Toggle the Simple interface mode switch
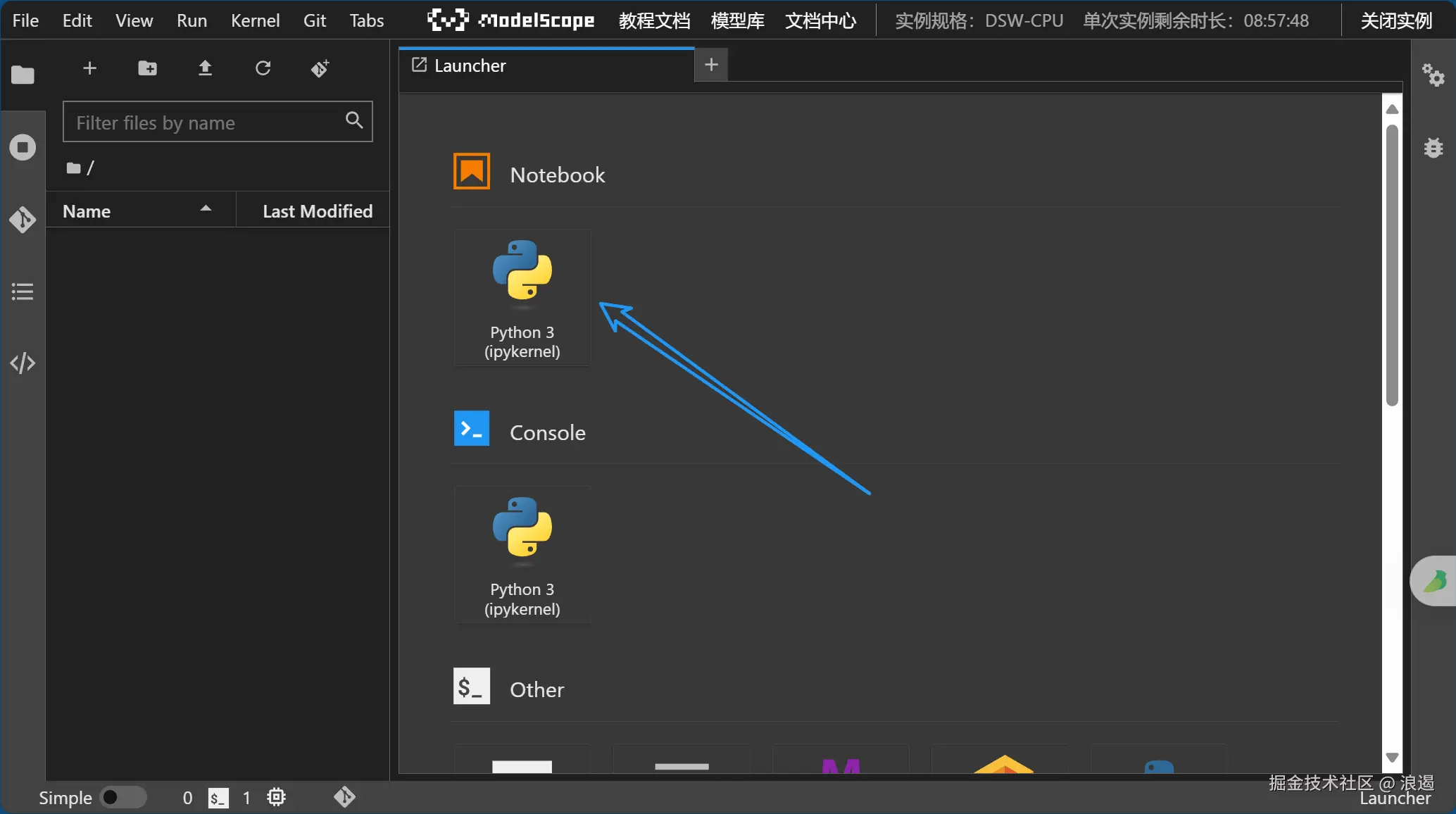This screenshot has height=814, width=1456. pos(123,797)
